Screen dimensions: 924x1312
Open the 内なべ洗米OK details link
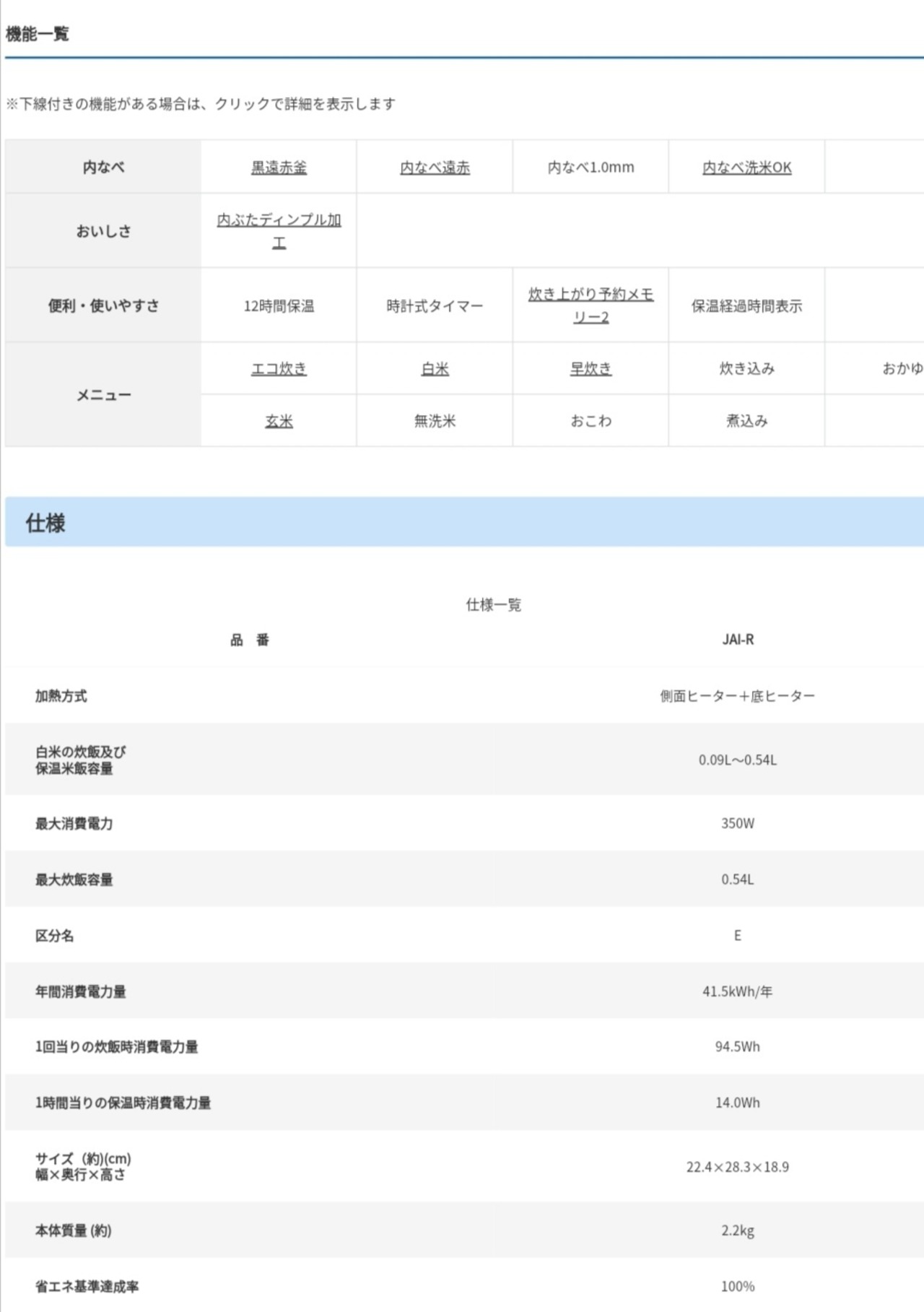(x=746, y=168)
